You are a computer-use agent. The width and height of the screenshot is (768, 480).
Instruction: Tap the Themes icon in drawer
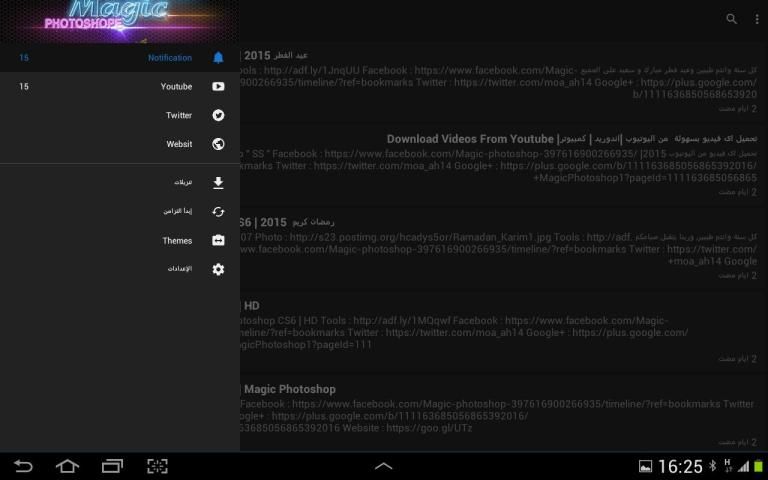[x=218, y=241]
